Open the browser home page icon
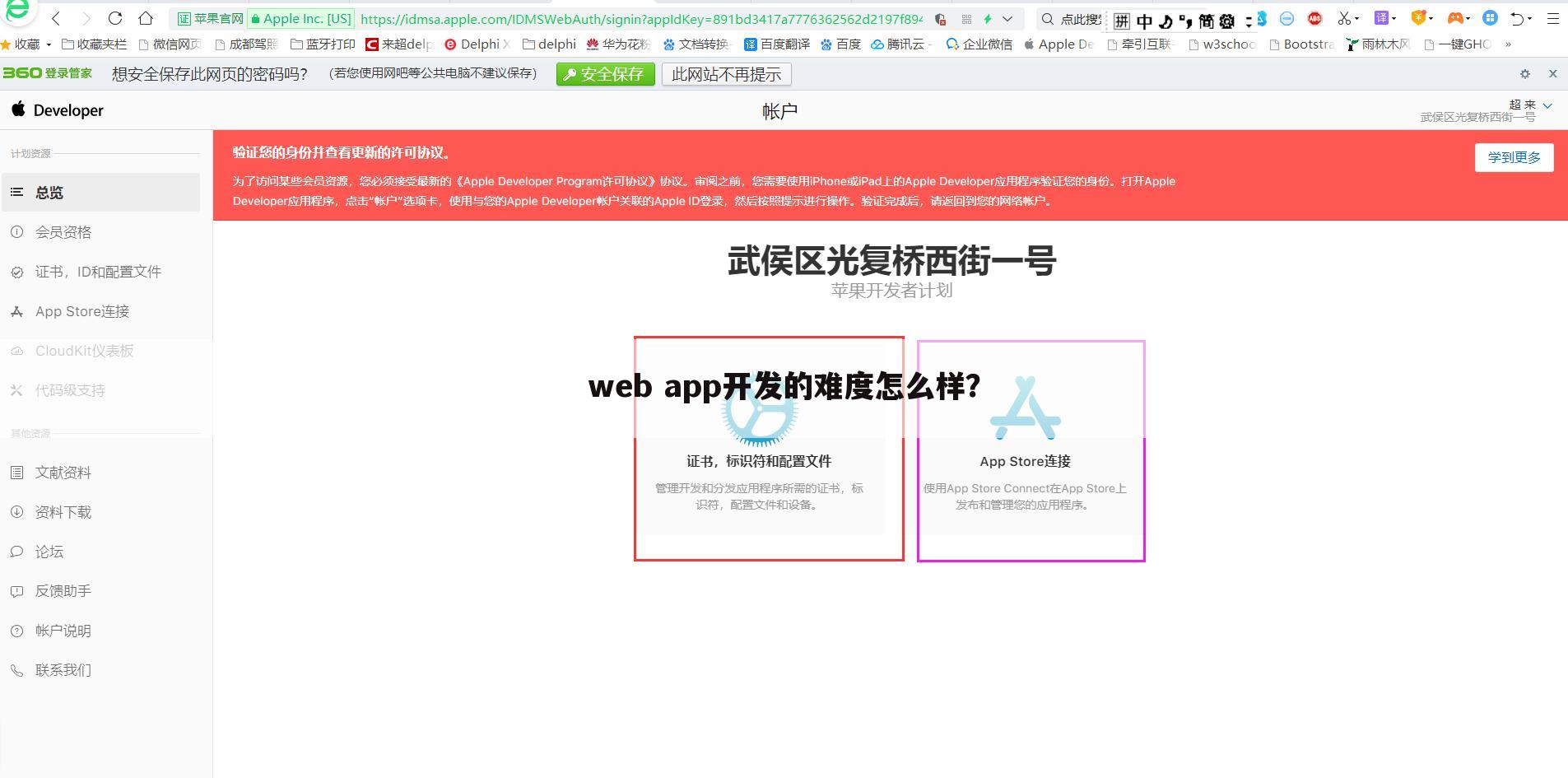This screenshot has height=778, width=1568. pos(146,18)
